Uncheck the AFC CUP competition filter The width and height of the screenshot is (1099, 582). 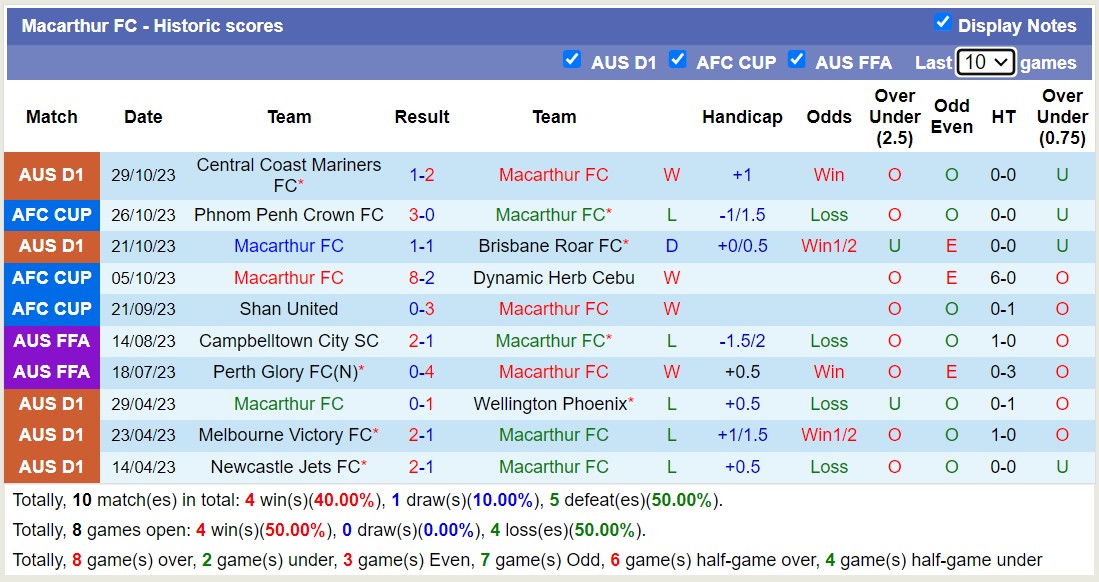pyautogui.click(x=678, y=60)
